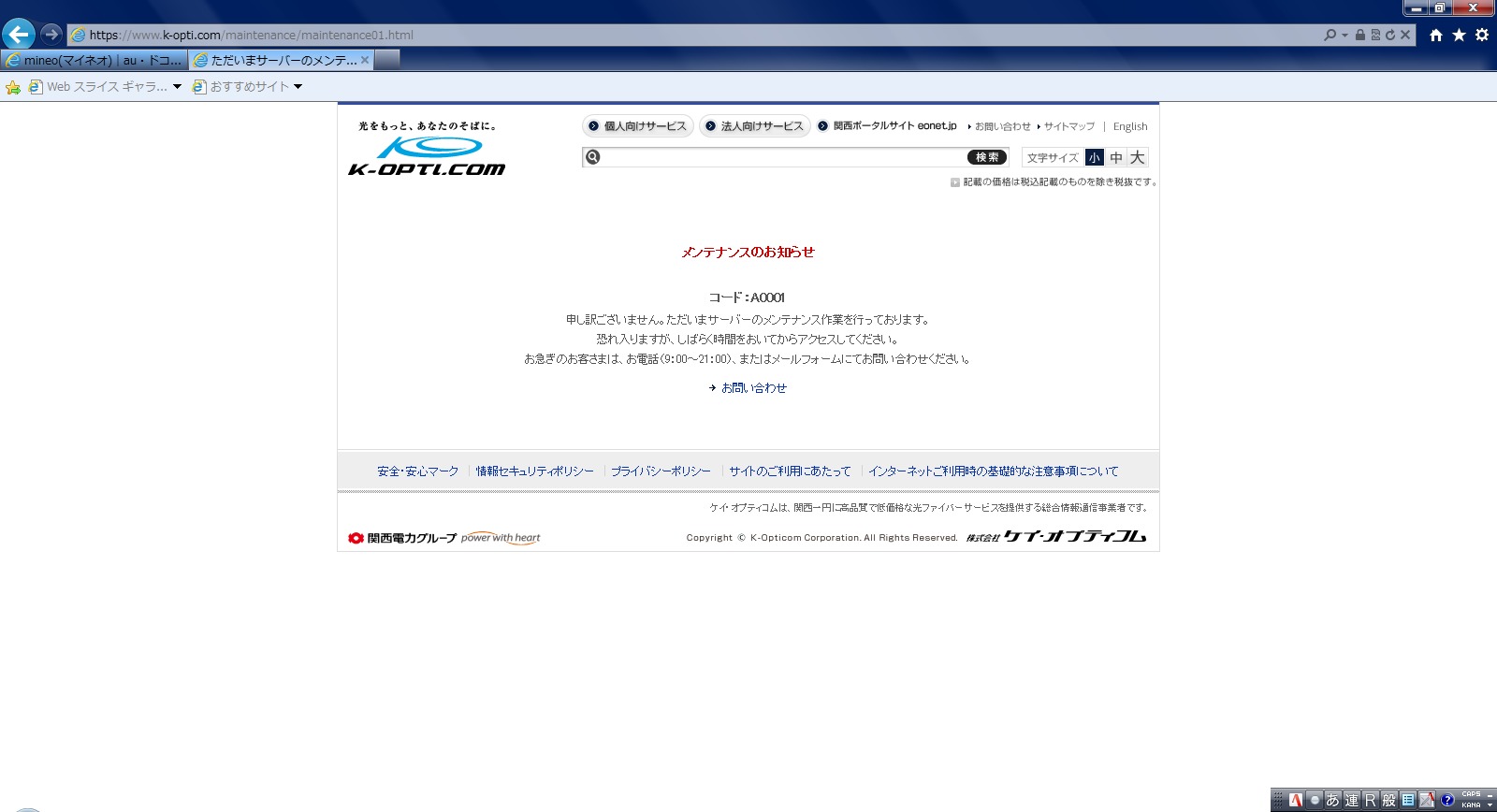Toggle the CAPS lock indicator

pyautogui.click(x=1472, y=794)
